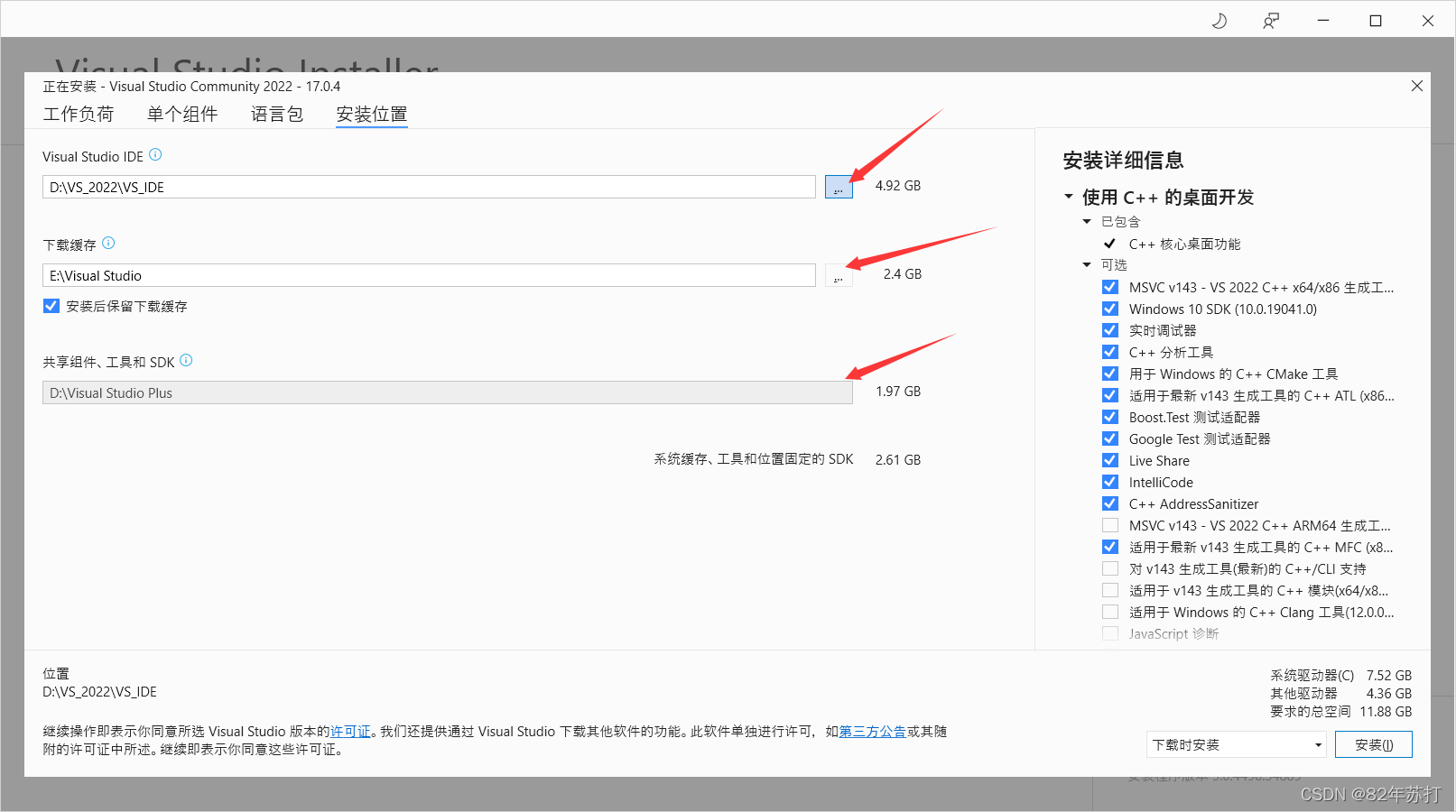The image size is (1456, 812).
Task: Browse for download cache folder
Action: (x=839, y=275)
